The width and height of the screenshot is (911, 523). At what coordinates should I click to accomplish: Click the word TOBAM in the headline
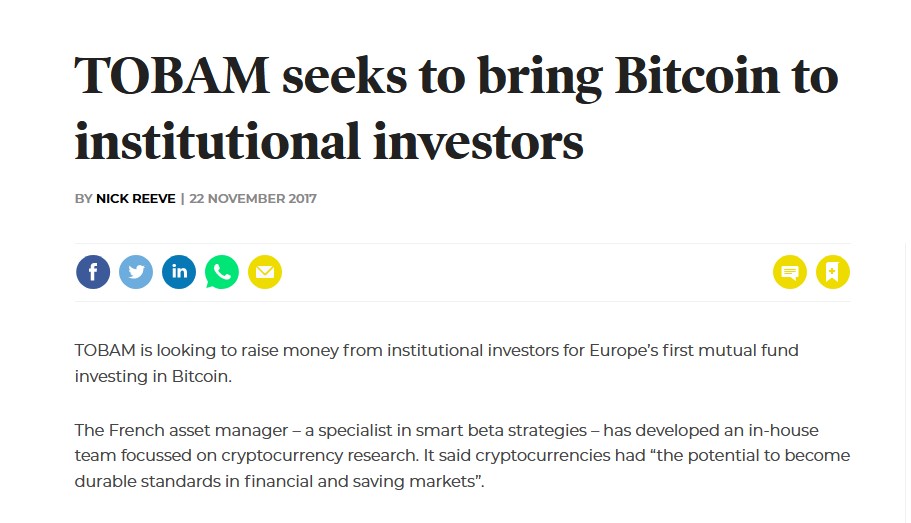(x=172, y=76)
